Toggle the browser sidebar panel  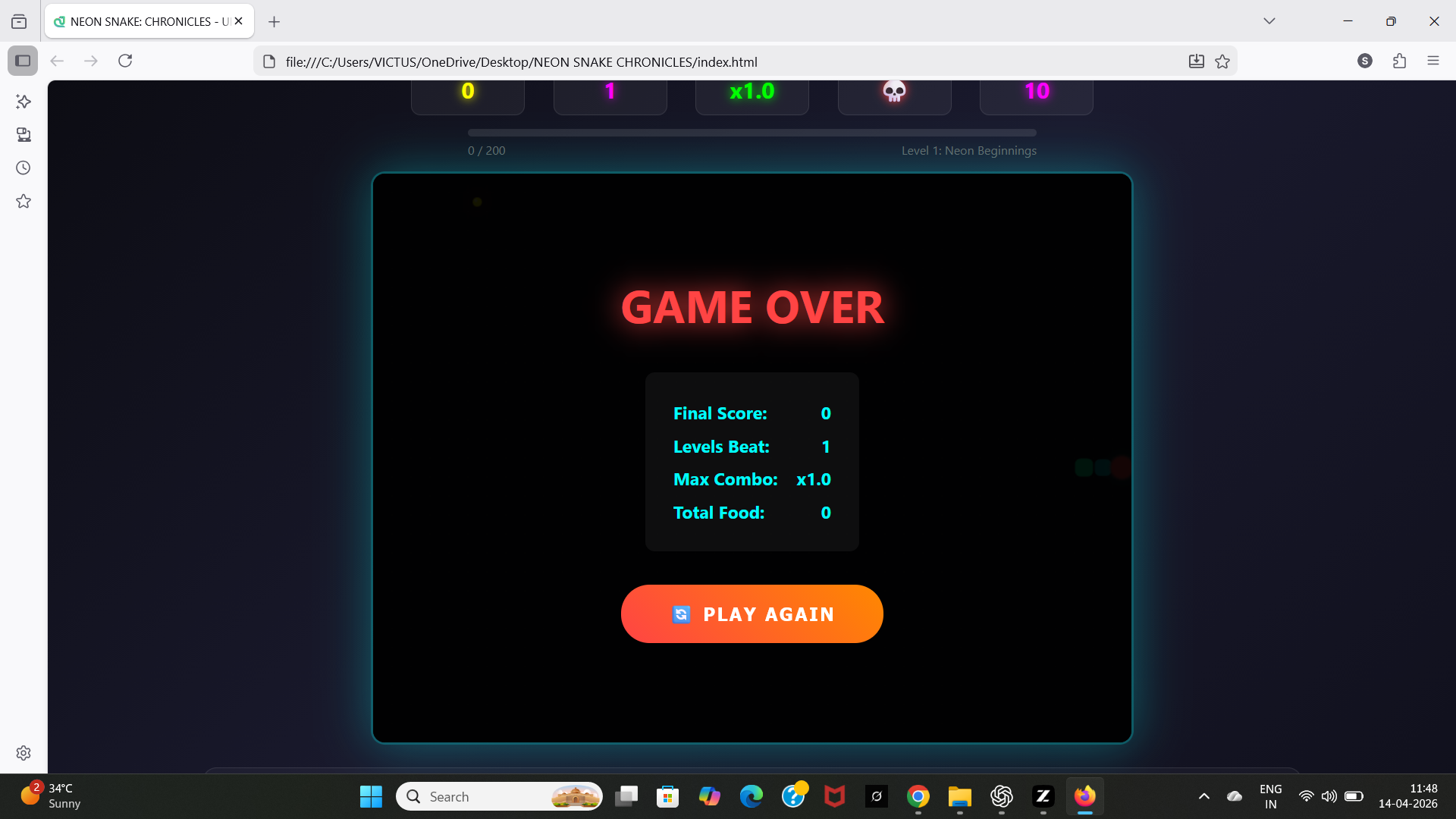23,61
